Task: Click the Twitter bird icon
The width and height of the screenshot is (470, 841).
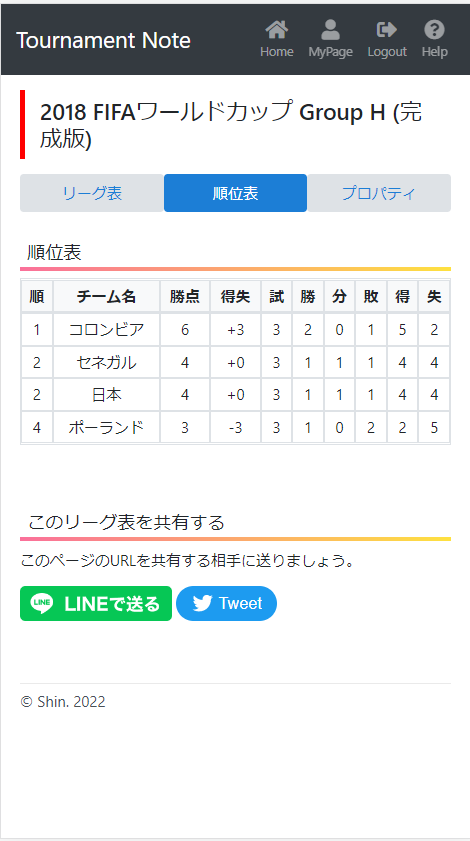Action: tap(202, 603)
